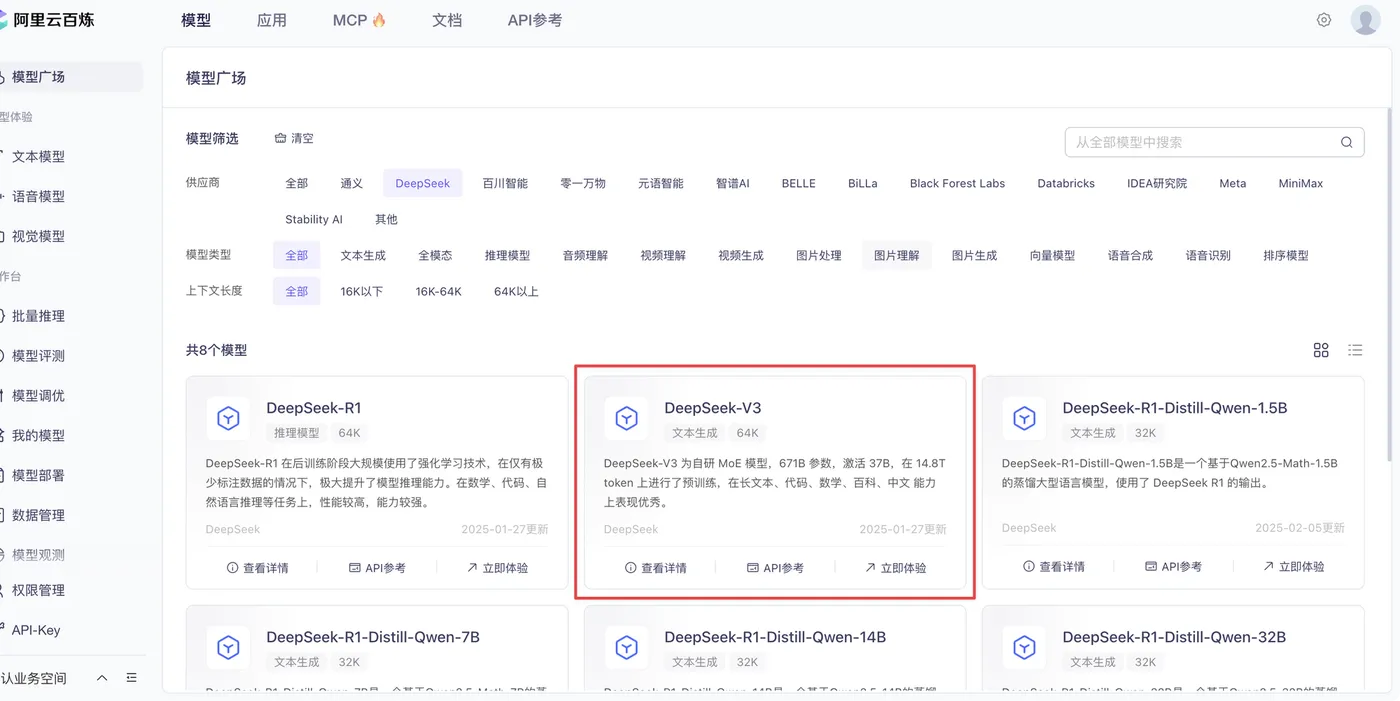Click the DeepSeek-V3 model logo

pos(626,418)
